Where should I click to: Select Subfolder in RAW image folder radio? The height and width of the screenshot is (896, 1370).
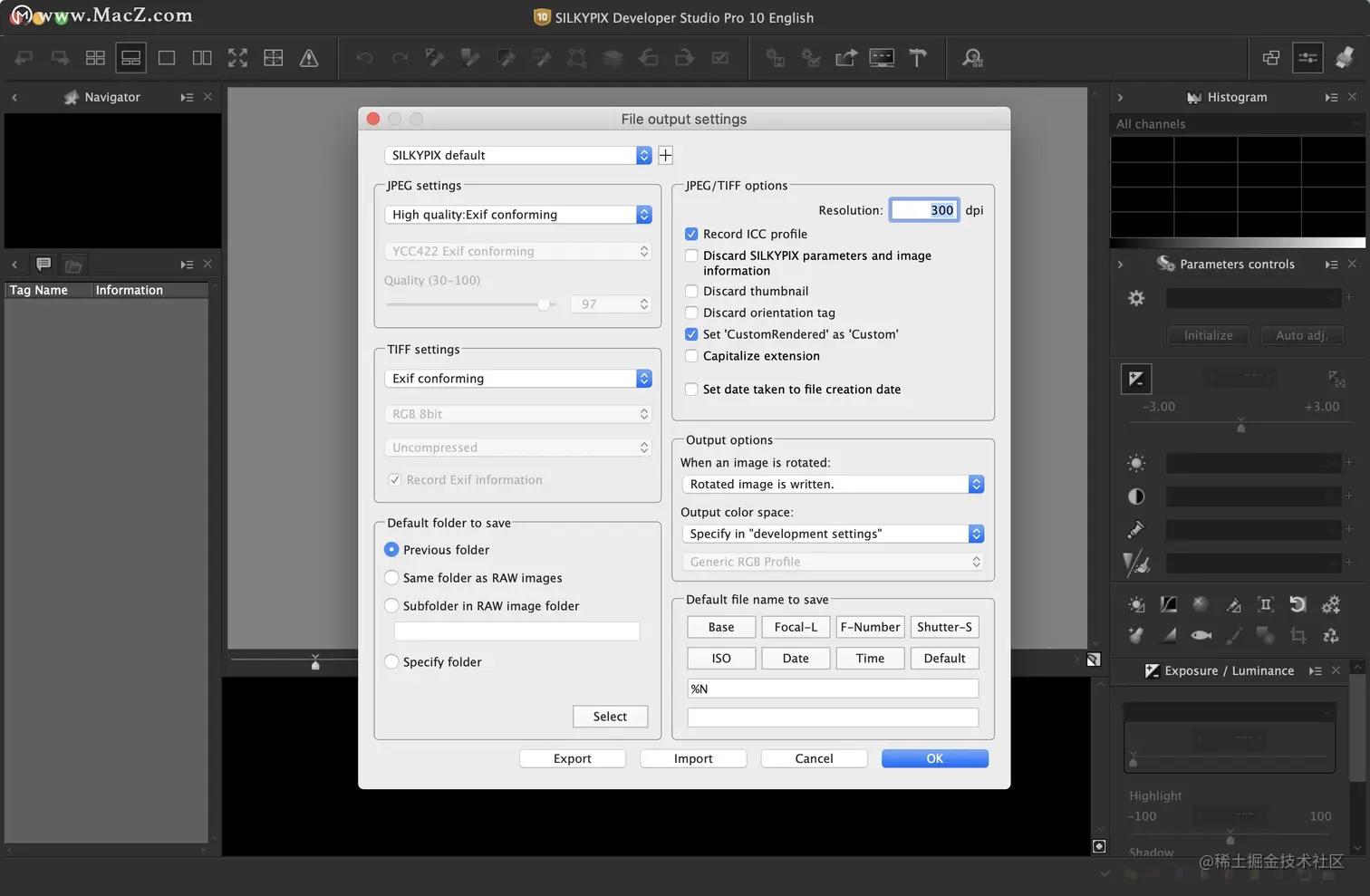pyautogui.click(x=391, y=606)
